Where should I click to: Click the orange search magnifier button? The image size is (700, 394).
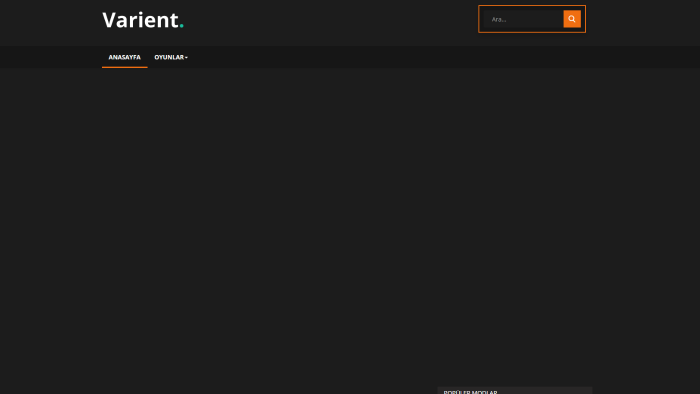[572, 19]
